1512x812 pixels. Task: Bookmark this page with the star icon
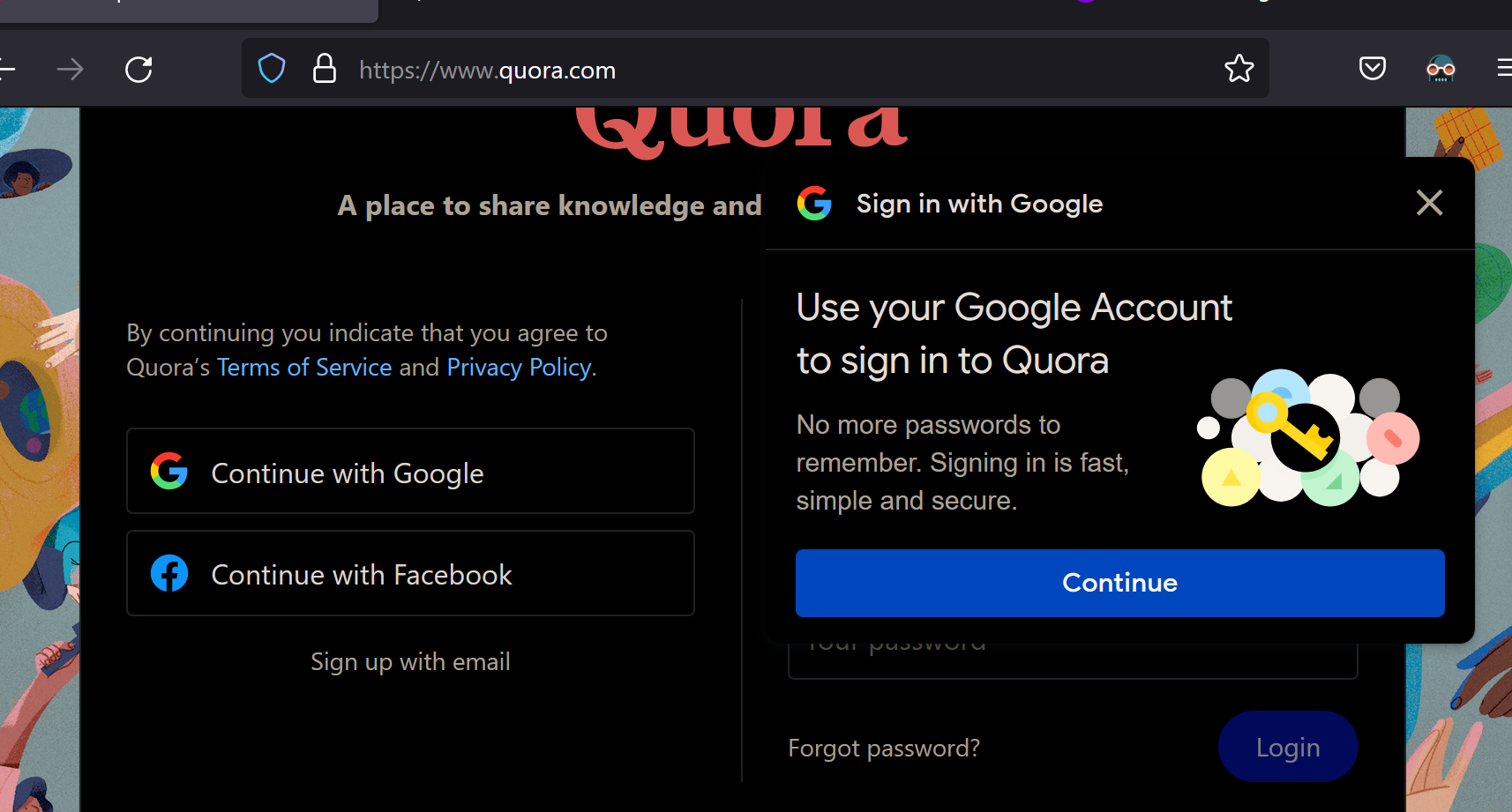click(x=1239, y=68)
